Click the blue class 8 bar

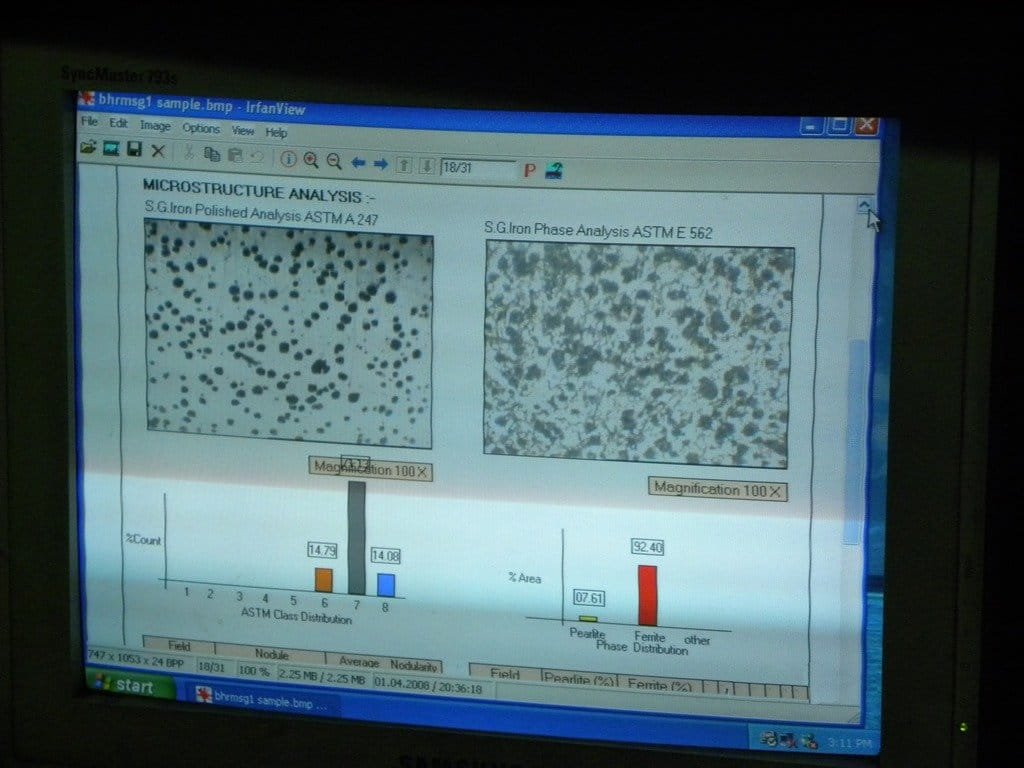click(386, 584)
